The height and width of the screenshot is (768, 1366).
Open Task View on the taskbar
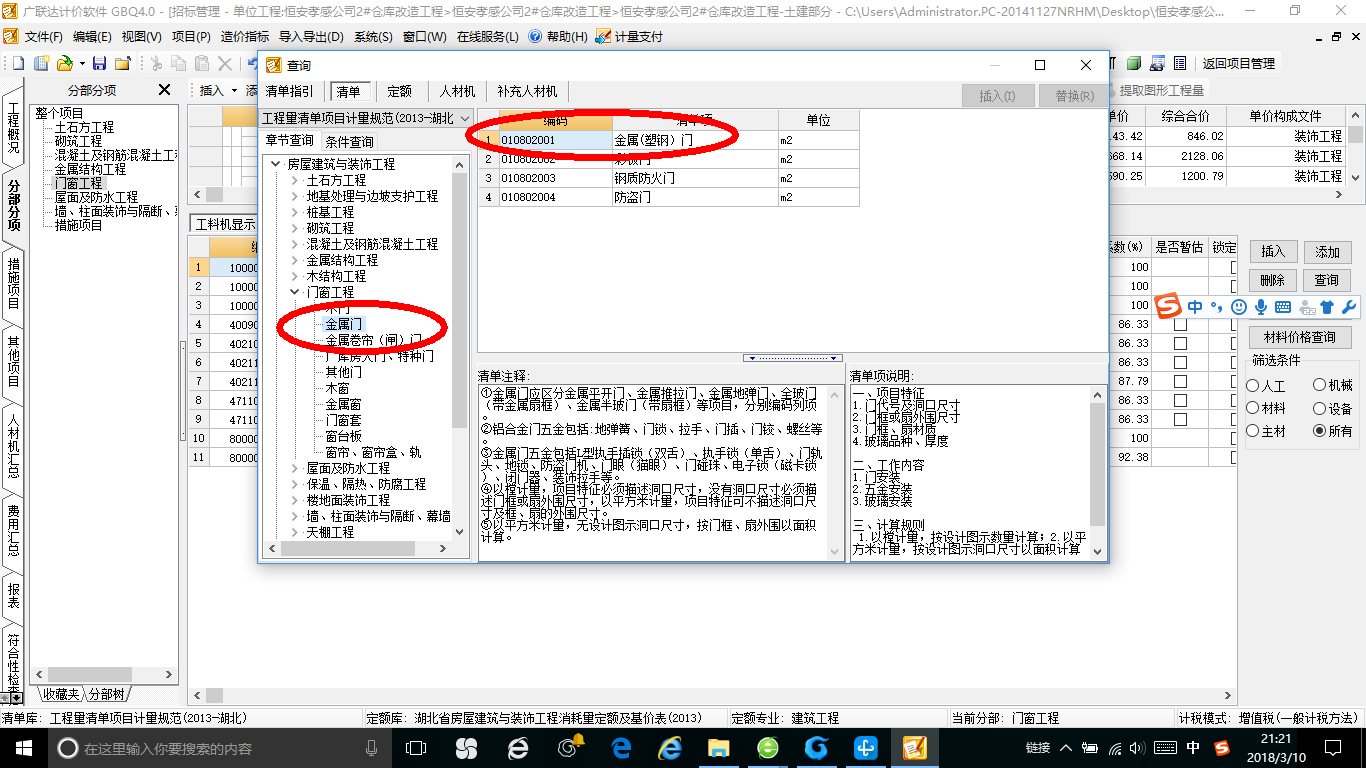point(415,747)
